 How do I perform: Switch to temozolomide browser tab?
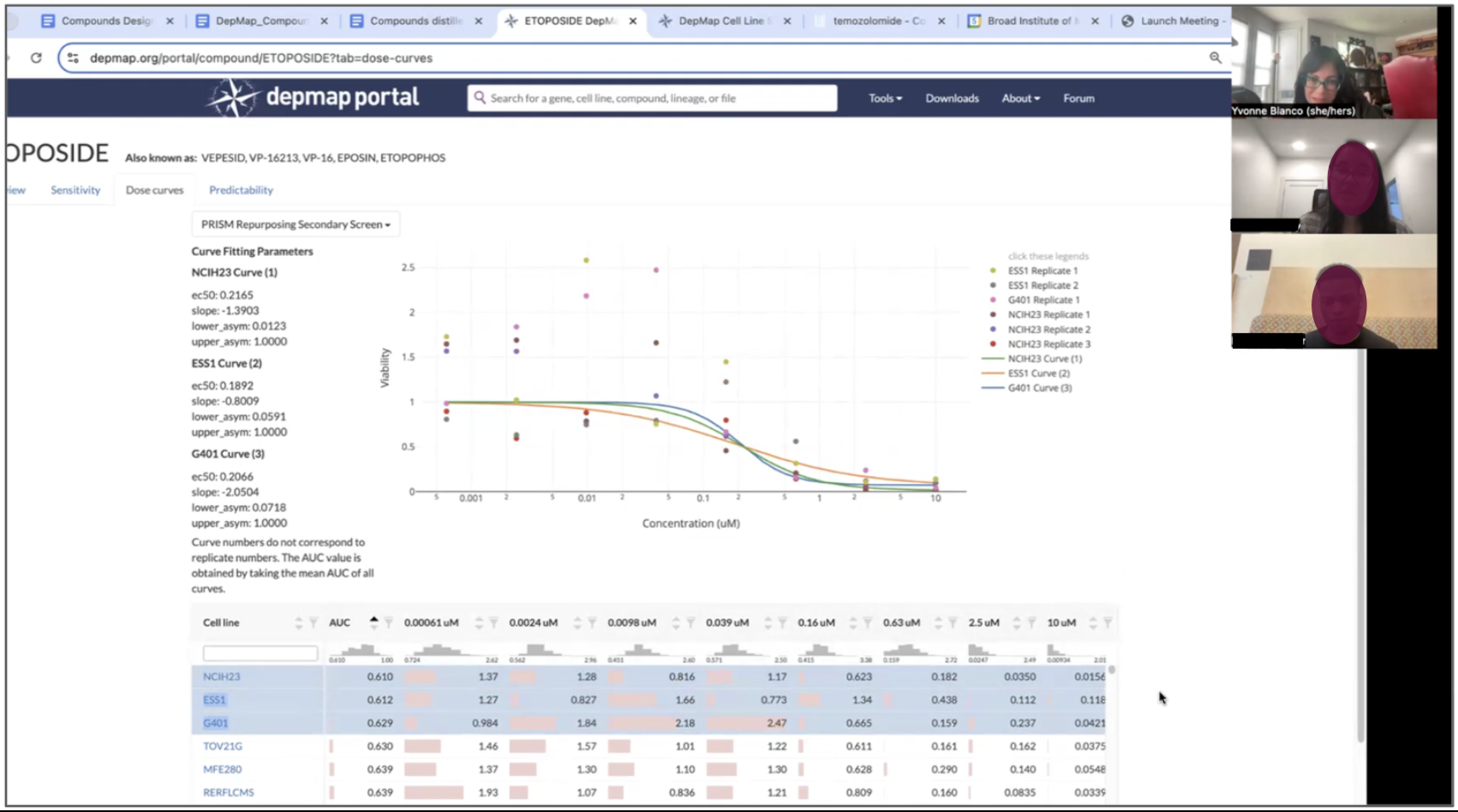click(x=878, y=21)
